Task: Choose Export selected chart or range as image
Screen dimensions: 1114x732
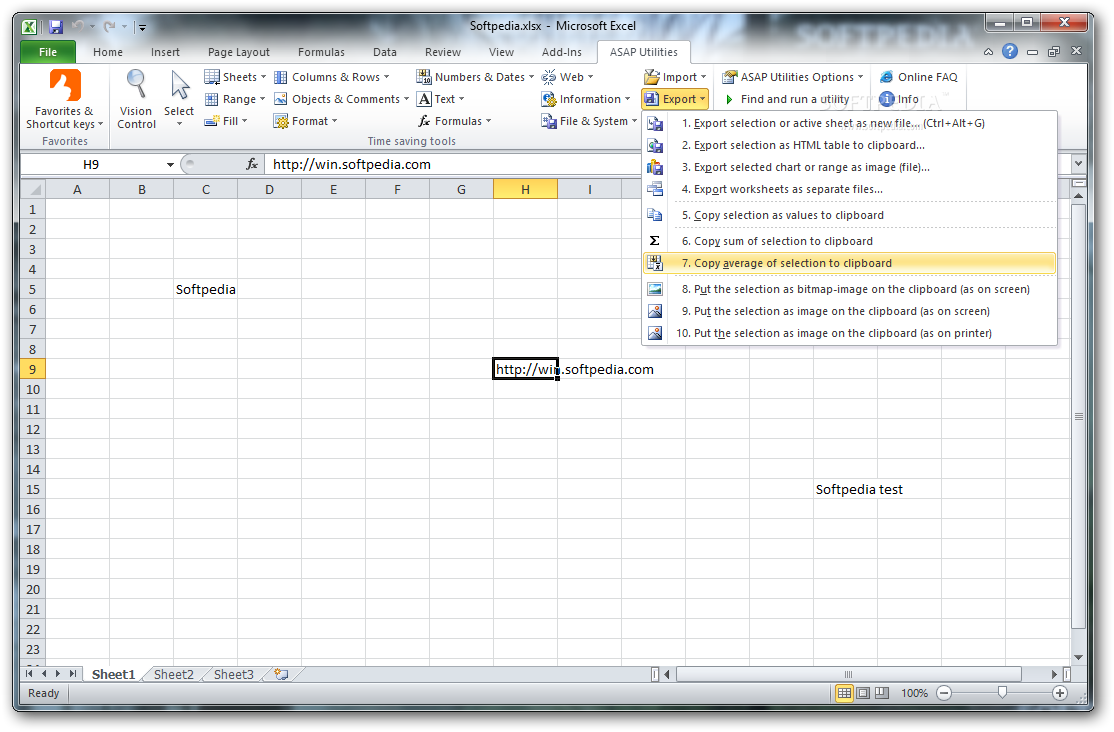Action: coord(849,167)
